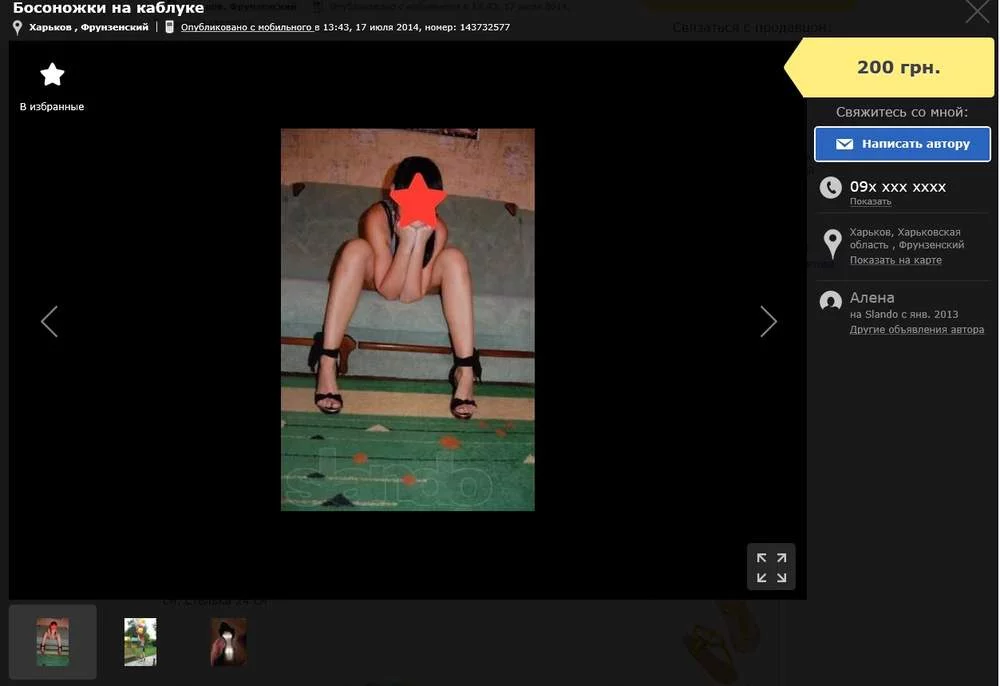
Task: Close the photo viewer with the X
Action: (976, 13)
